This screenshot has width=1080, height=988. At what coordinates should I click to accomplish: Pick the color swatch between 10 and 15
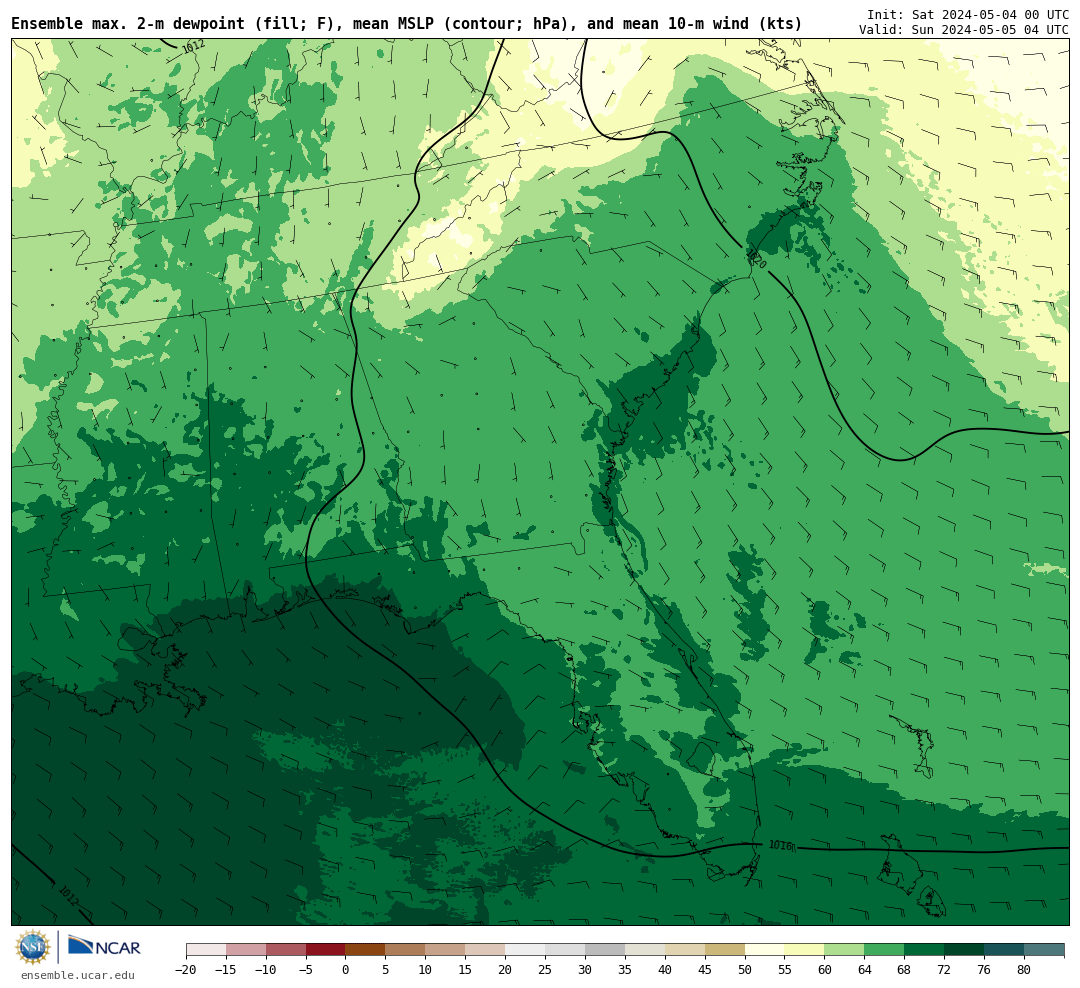click(446, 950)
